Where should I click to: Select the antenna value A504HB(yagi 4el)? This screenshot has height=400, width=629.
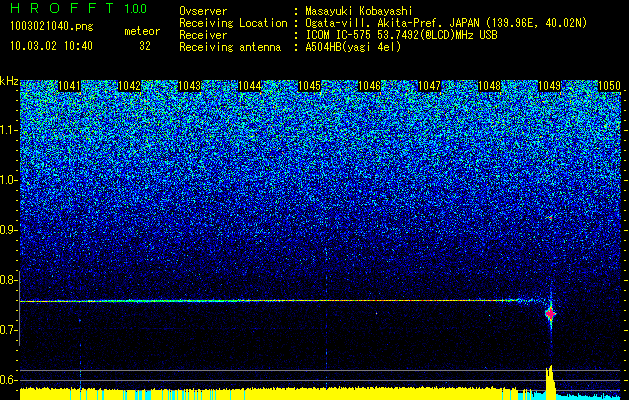pyautogui.click(x=353, y=47)
